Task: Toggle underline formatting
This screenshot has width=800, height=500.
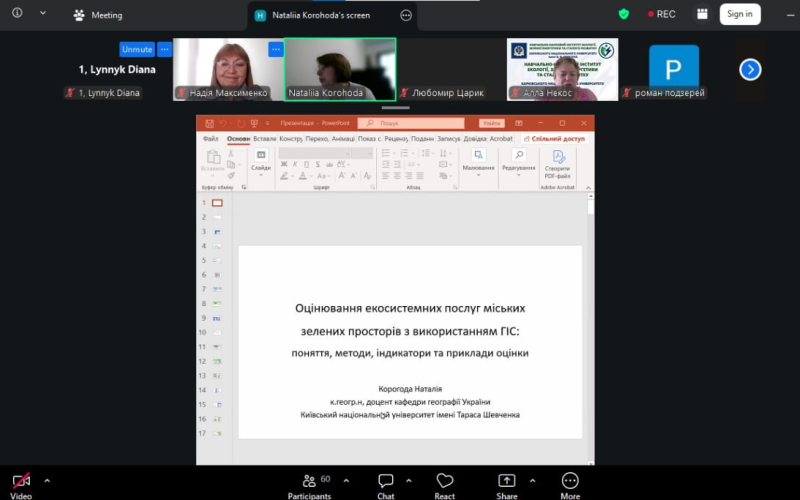Action: (x=306, y=164)
